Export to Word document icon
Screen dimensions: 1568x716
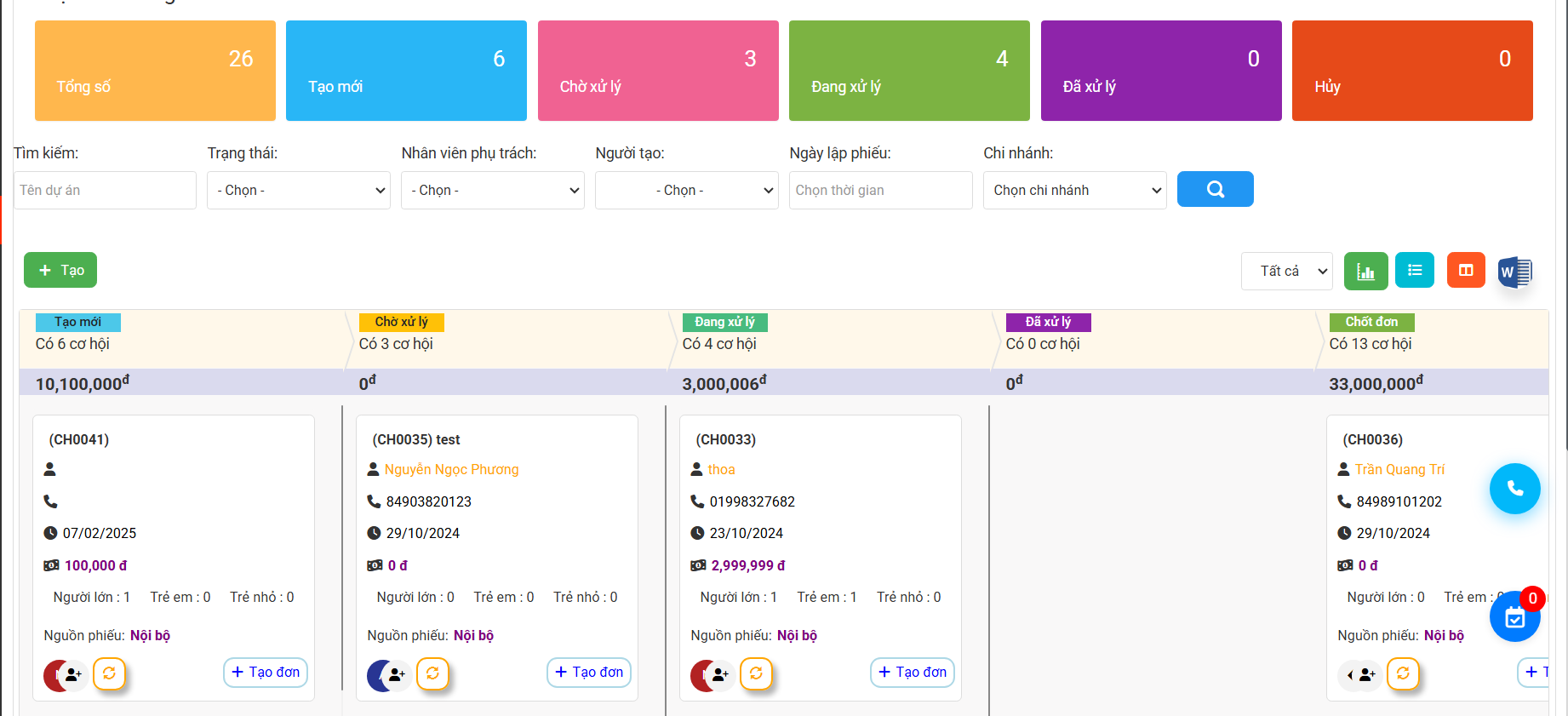point(1514,272)
